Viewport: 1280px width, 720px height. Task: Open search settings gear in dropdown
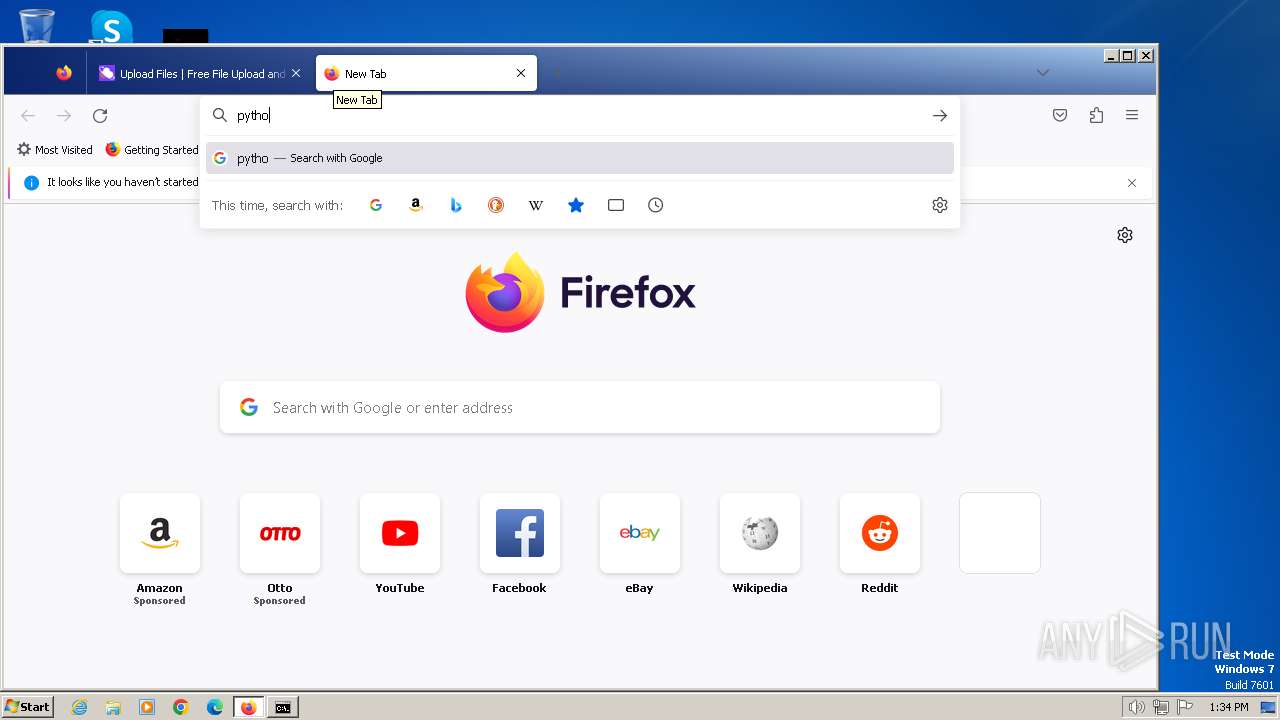coord(940,205)
